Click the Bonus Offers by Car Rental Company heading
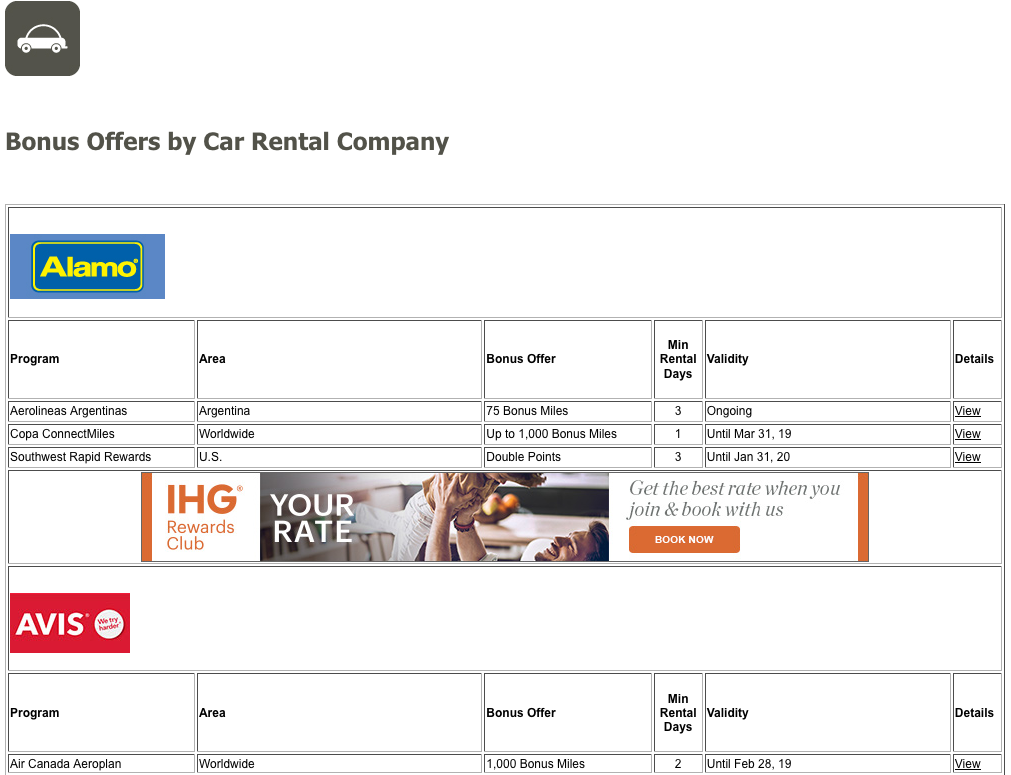The height and width of the screenshot is (775, 1011). [227, 142]
